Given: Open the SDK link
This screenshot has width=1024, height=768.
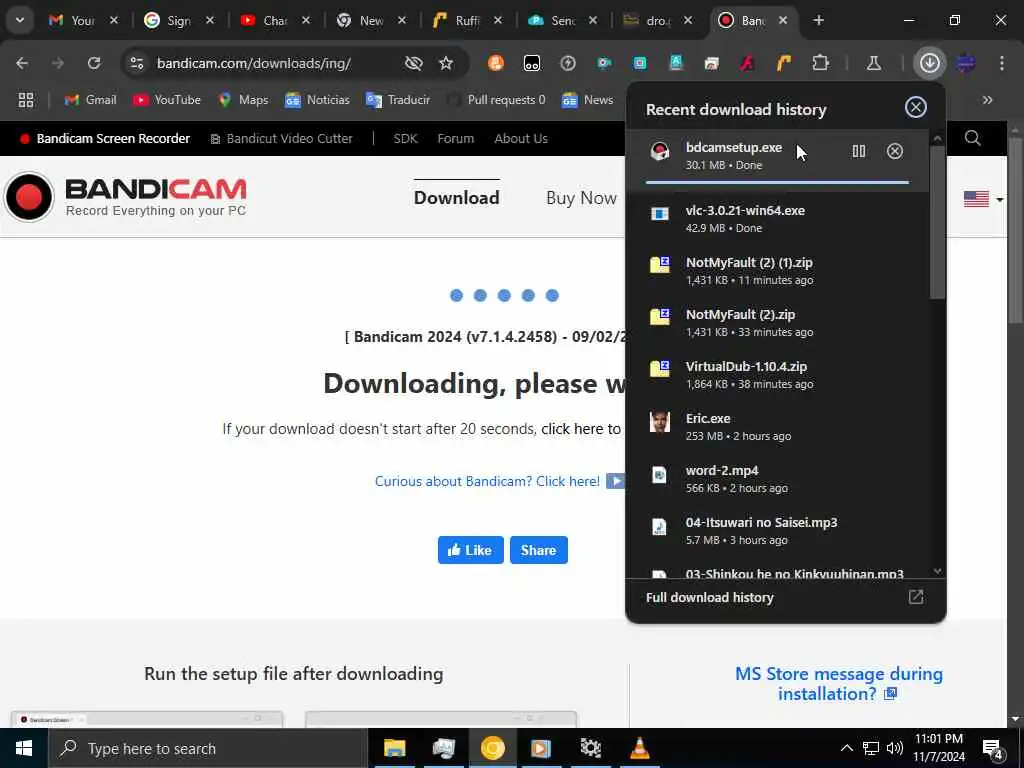Looking at the screenshot, I should [x=405, y=138].
